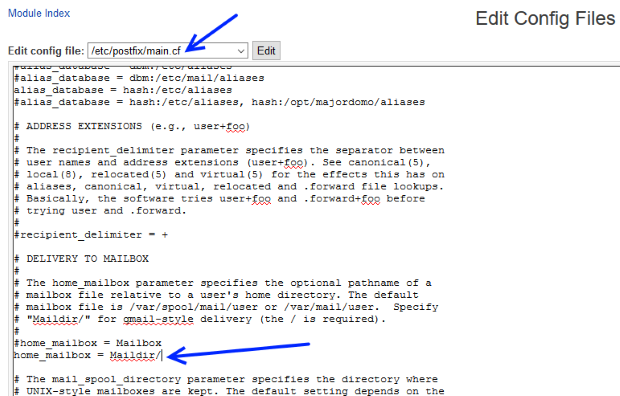Open the Module Index link

coord(39,13)
